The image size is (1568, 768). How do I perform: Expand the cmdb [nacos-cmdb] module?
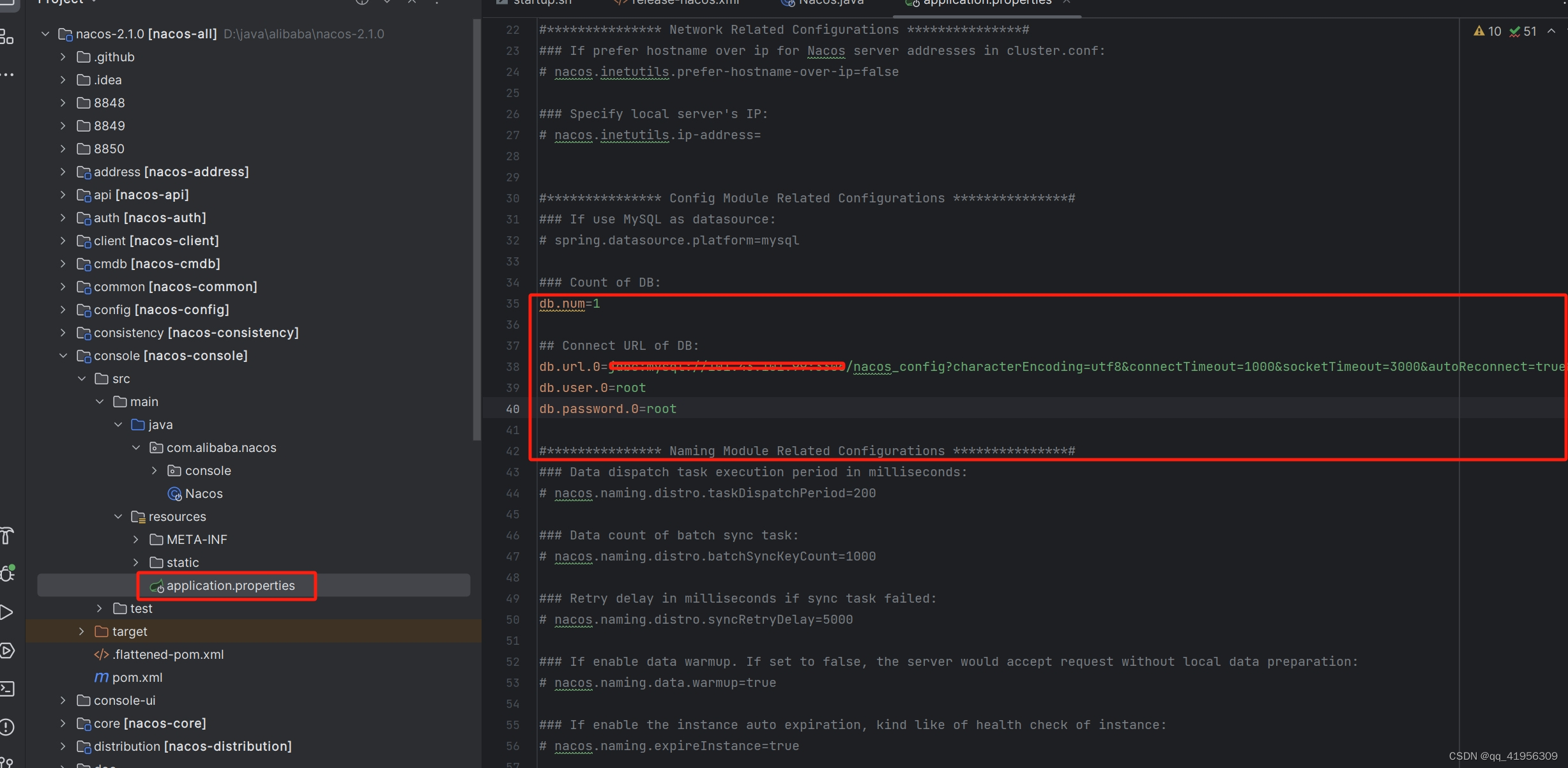tap(63, 264)
